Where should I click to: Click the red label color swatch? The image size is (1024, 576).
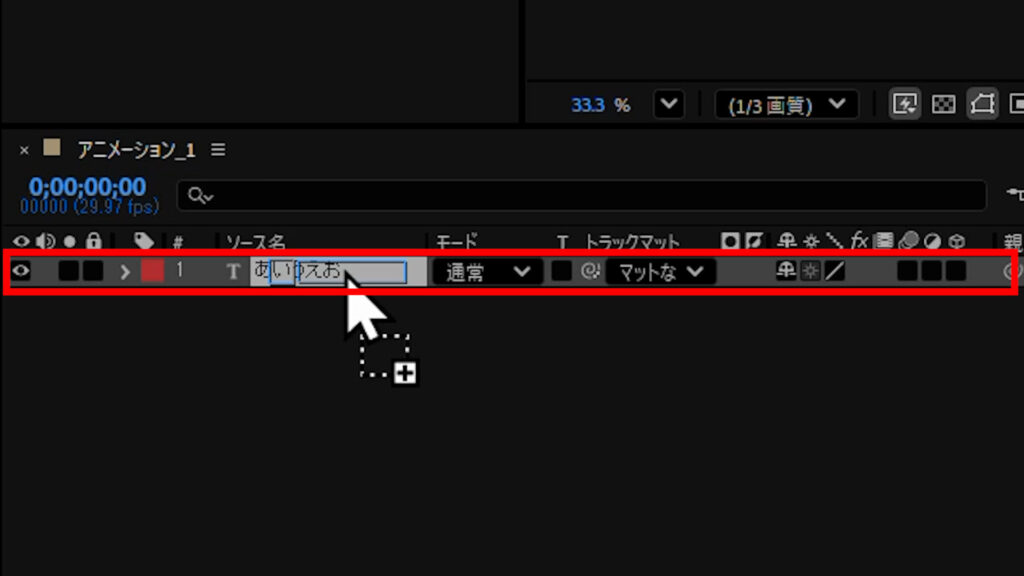[x=152, y=271]
